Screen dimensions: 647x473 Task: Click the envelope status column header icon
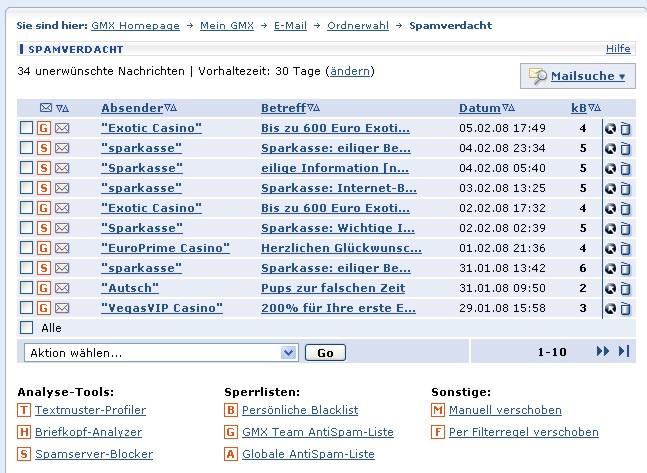point(46,108)
